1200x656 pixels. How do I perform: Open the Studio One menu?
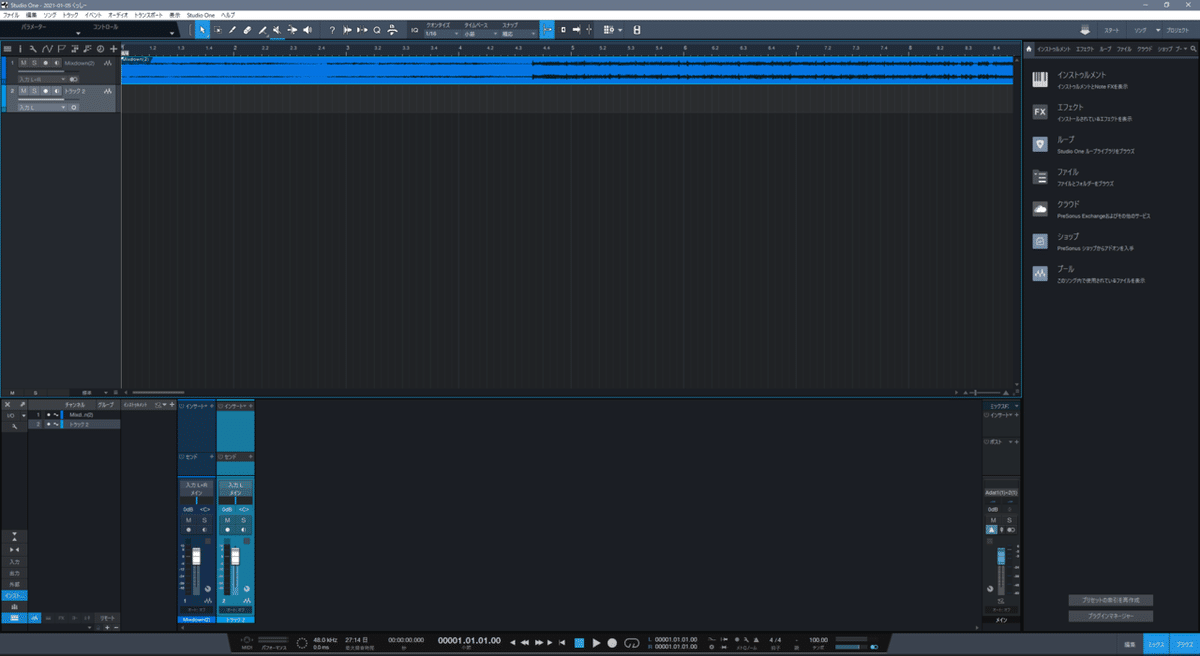200,16
